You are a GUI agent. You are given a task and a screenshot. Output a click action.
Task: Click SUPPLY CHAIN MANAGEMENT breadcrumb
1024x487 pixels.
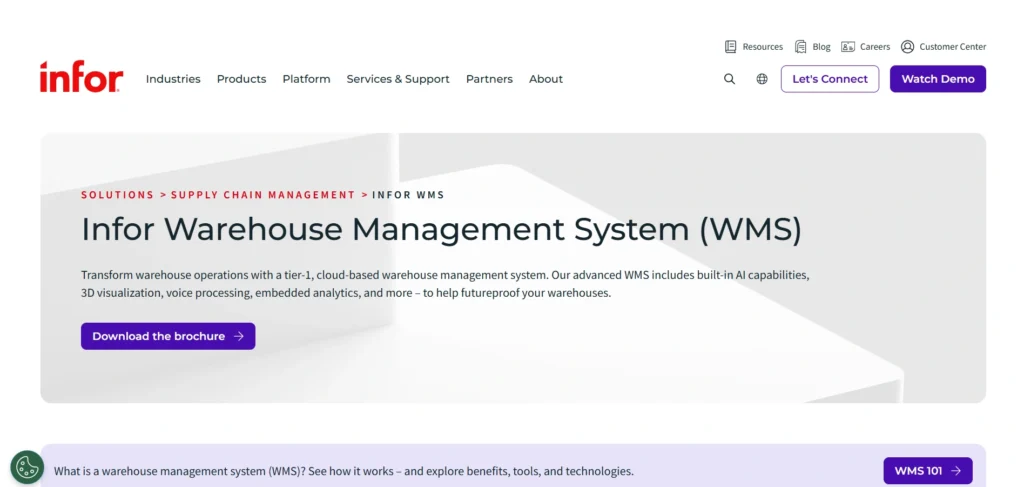(263, 195)
